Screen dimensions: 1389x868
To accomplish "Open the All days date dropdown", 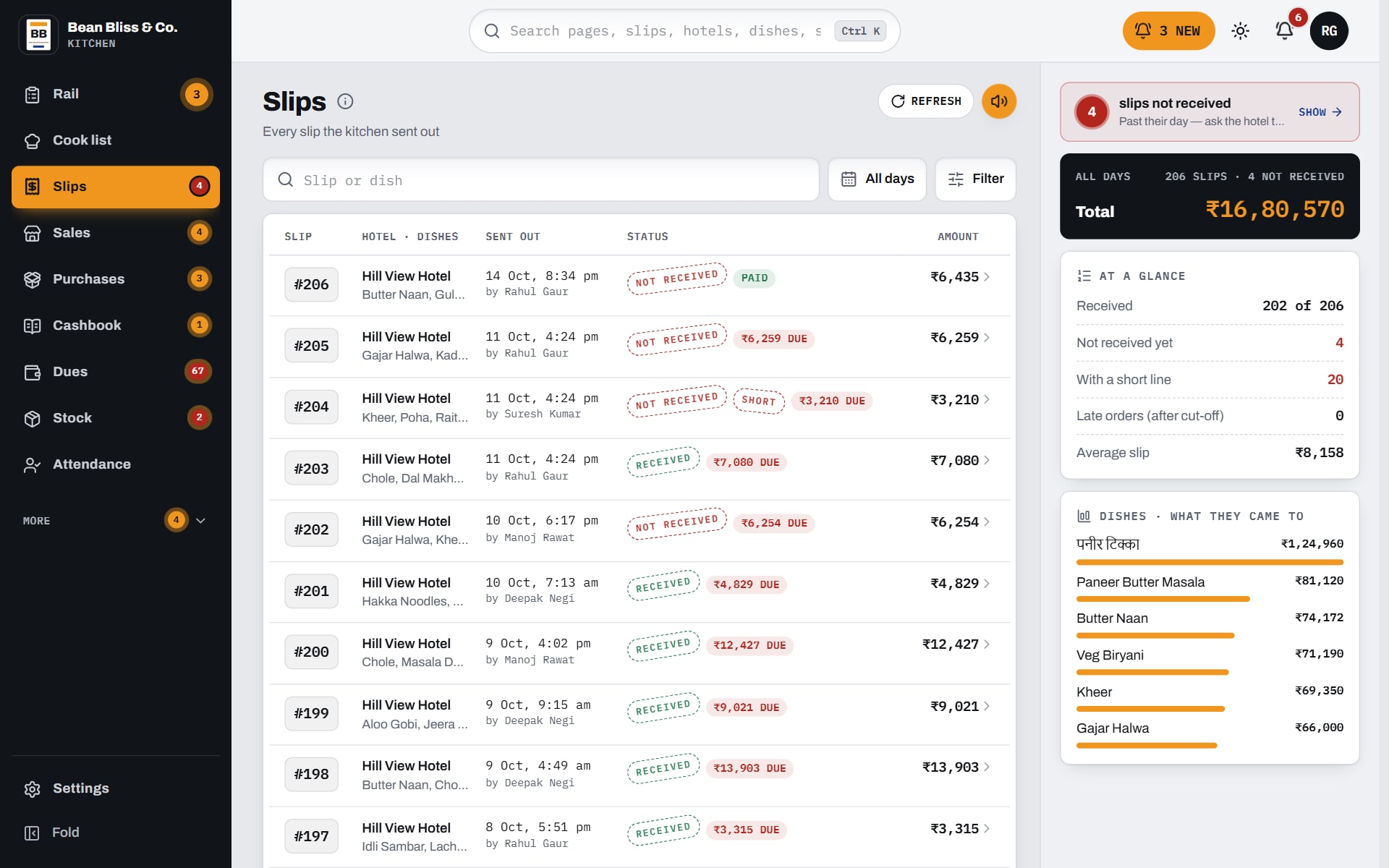I will coord(877,179).
